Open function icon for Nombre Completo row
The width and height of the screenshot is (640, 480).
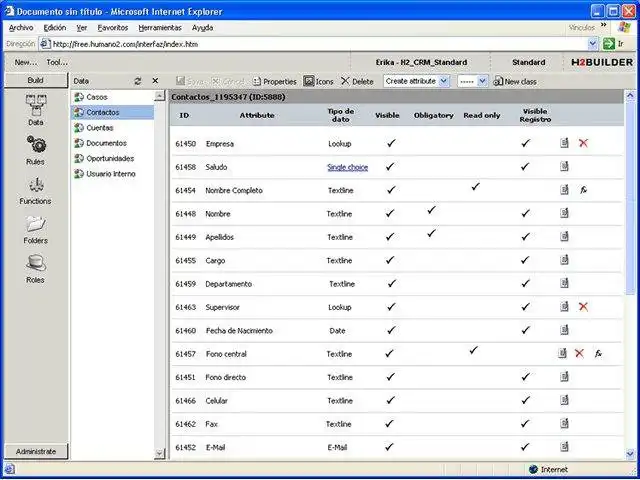583,189
